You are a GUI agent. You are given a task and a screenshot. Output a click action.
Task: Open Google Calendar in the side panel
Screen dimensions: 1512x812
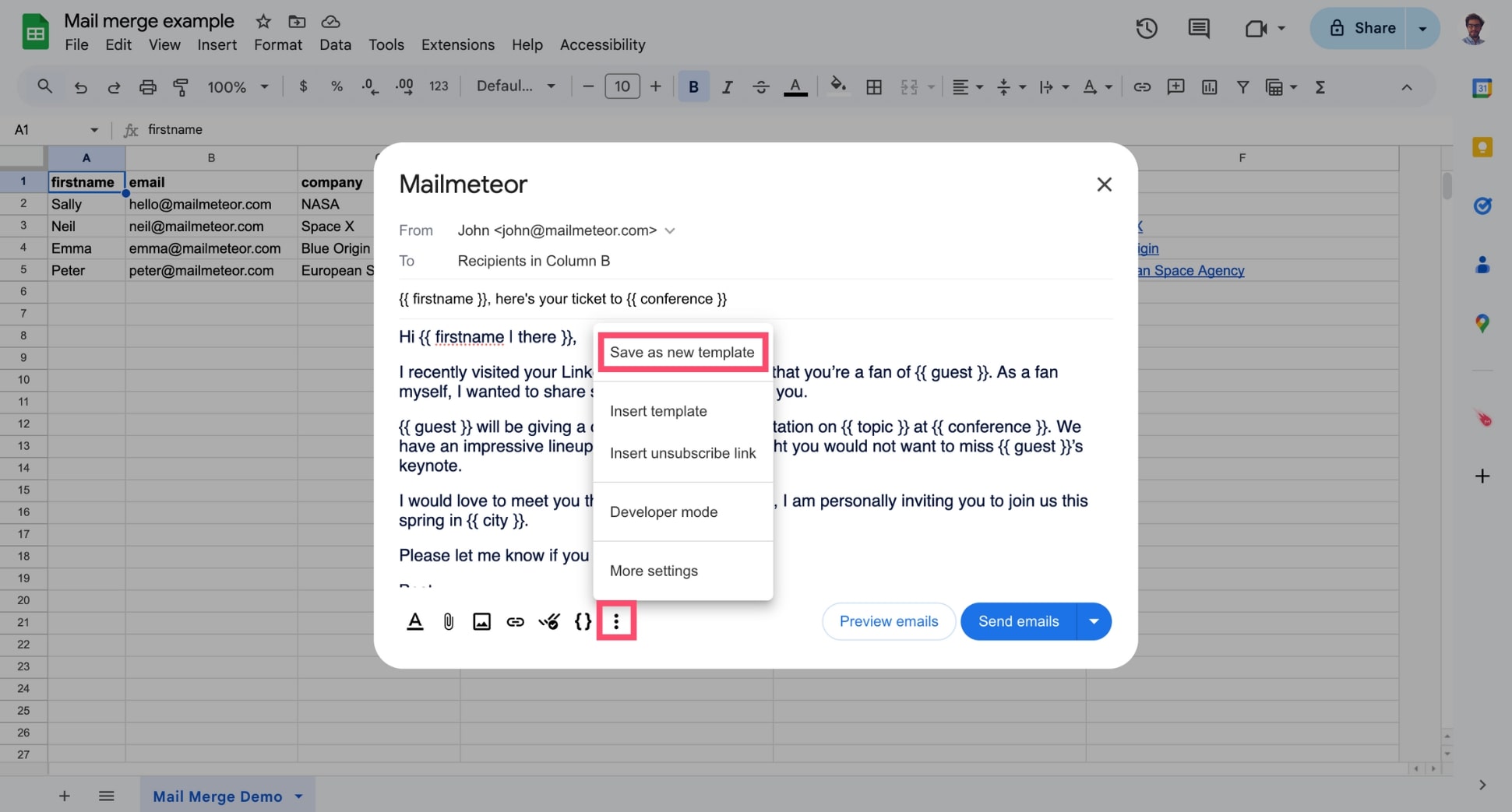(x=1482, y=88)
